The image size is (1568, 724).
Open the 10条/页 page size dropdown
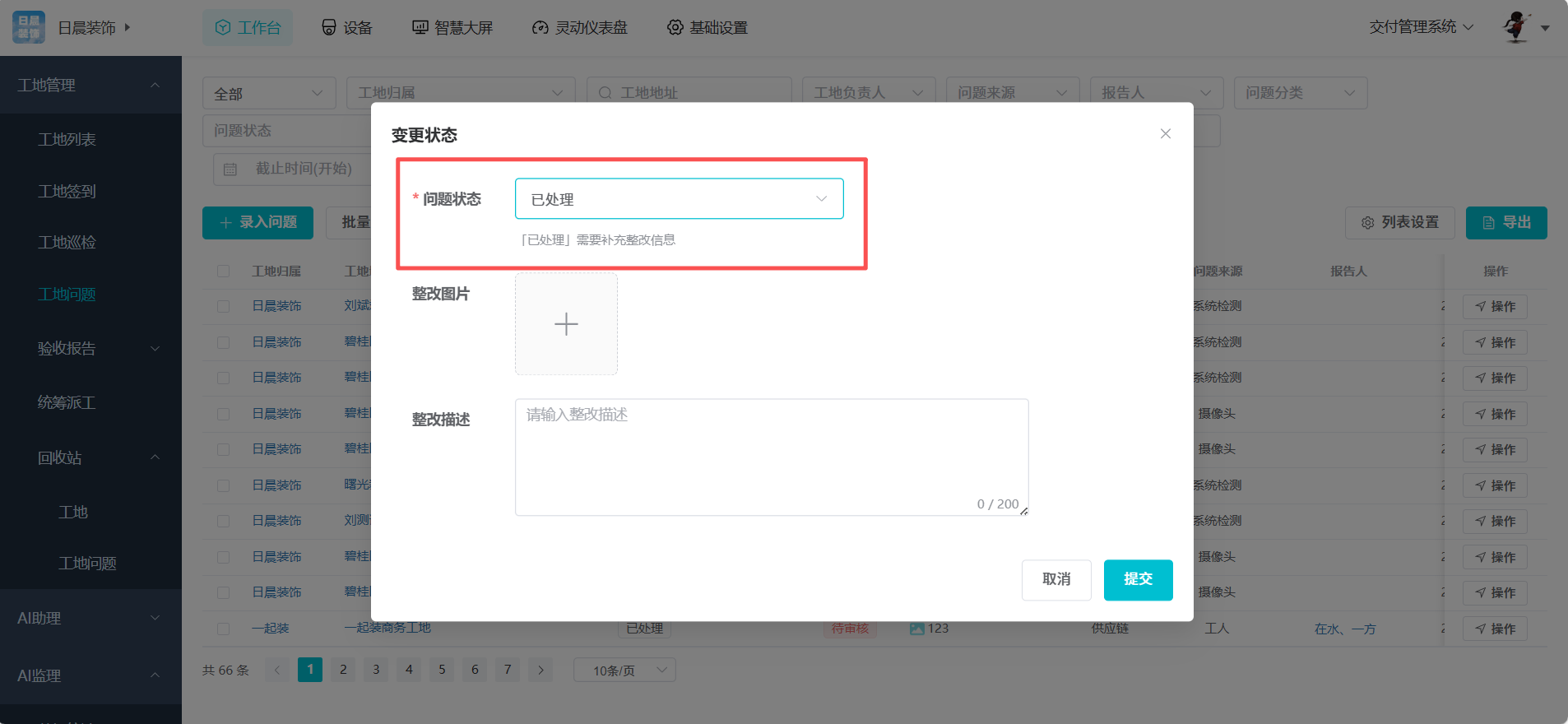[x=624, y=671]
